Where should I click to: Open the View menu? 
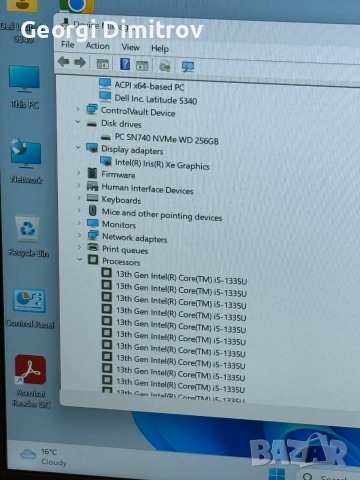point(130,47)
